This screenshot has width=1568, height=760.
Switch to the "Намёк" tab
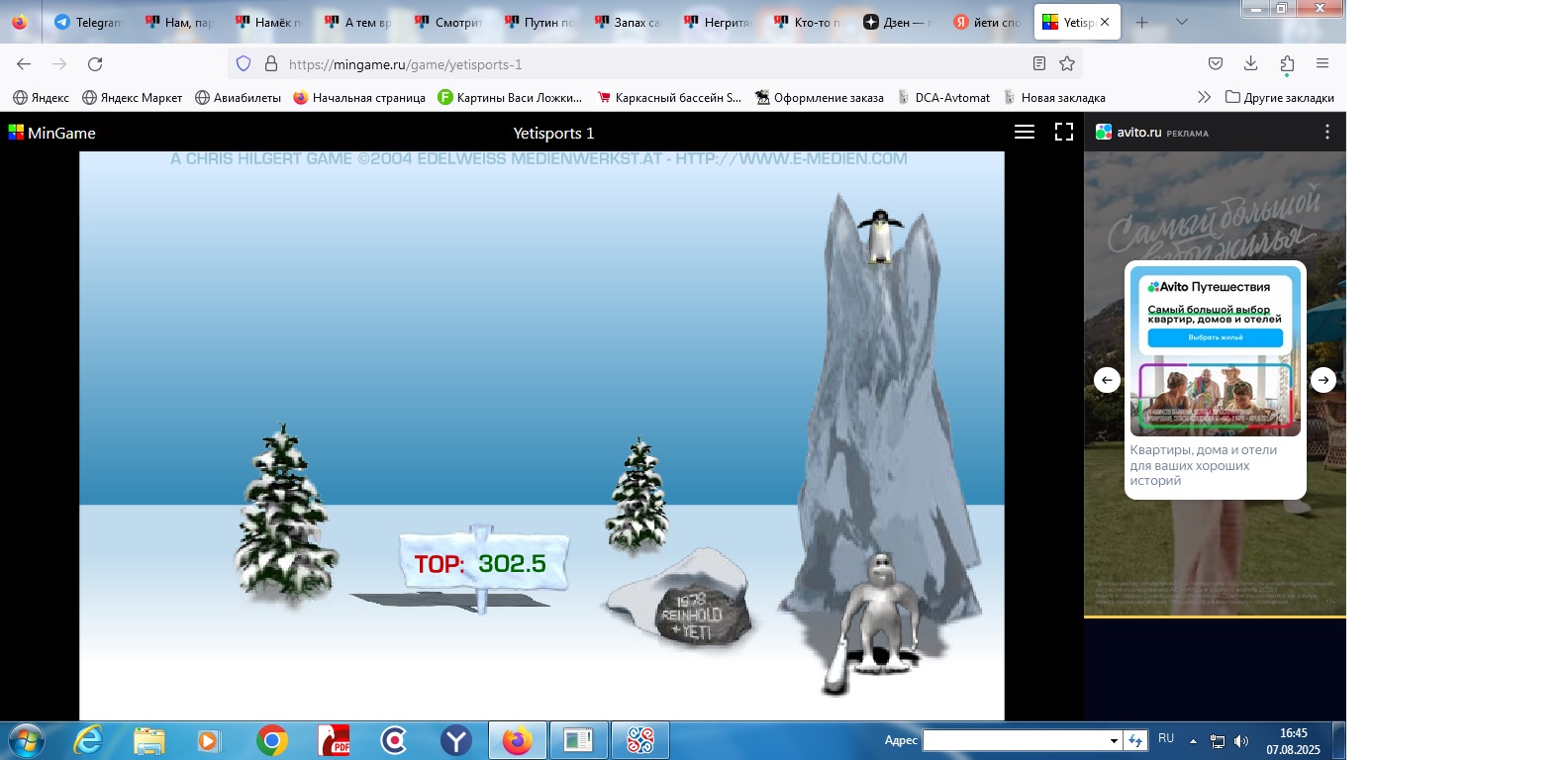pyautogui.click(x=269, y=22)
